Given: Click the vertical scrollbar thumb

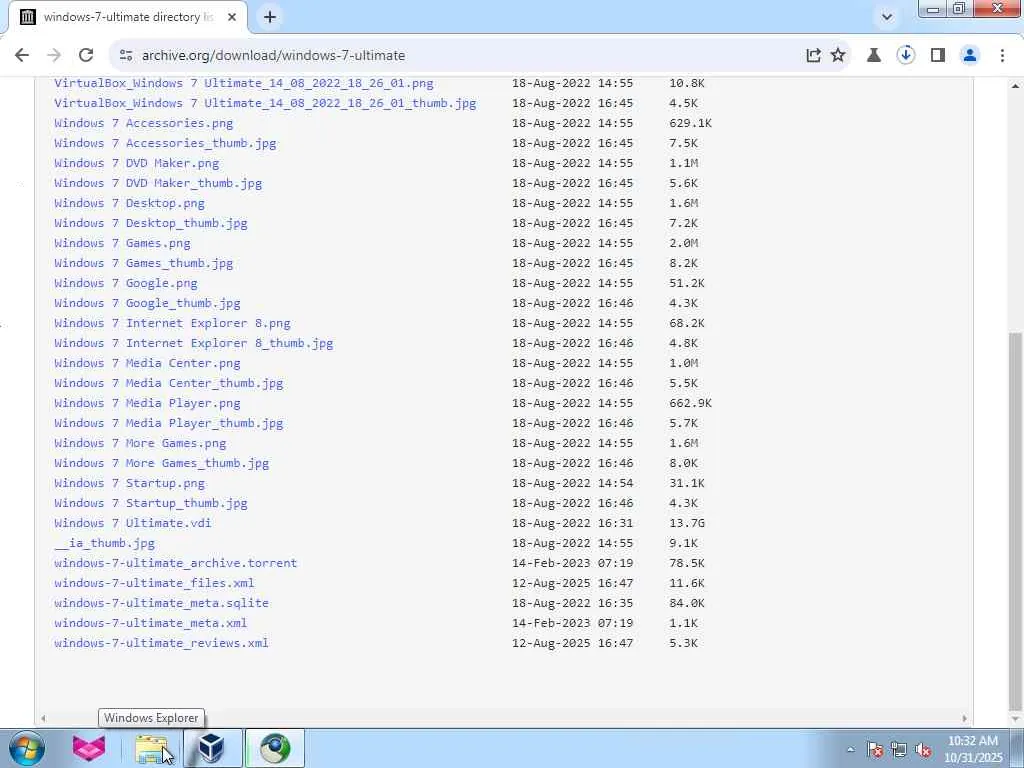Looking at the screenshot, I should pos(1016,521).
